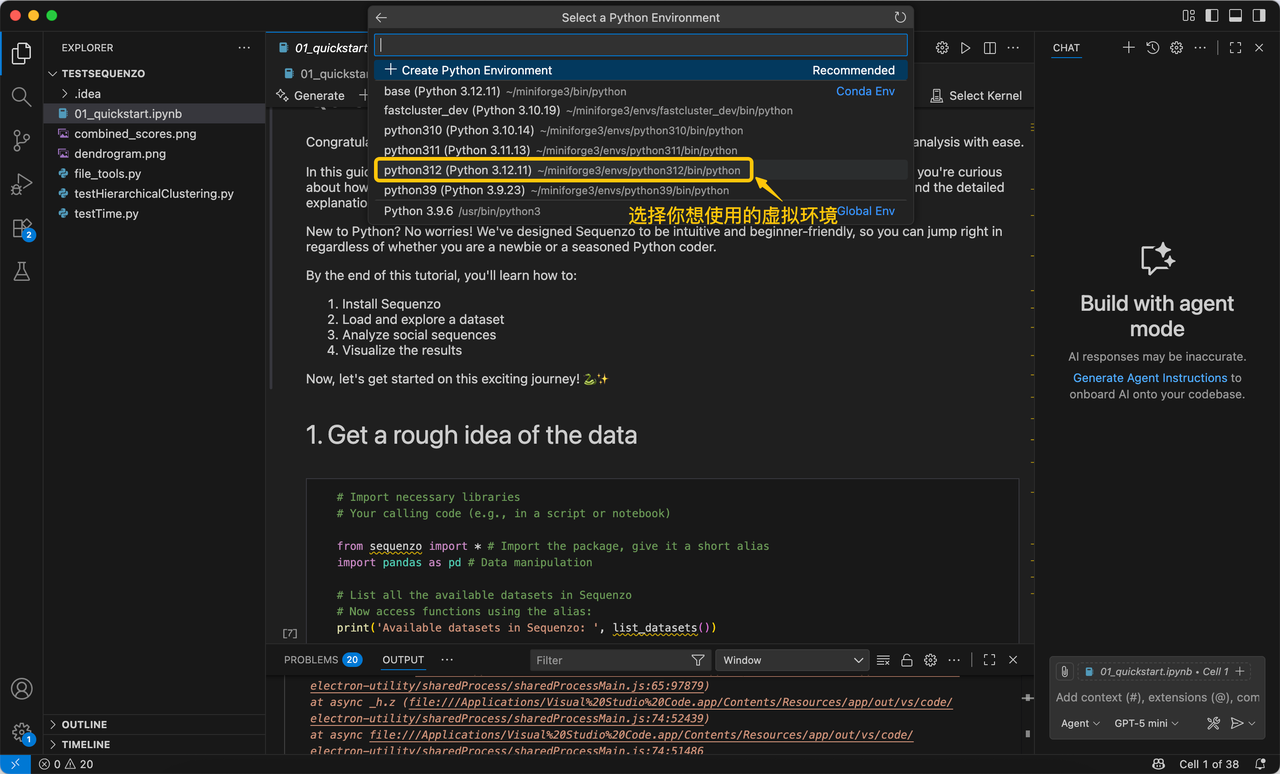Toggle the bottom panel layout button
This screenshot has height=774, width=1280.
click(1235, 16)
